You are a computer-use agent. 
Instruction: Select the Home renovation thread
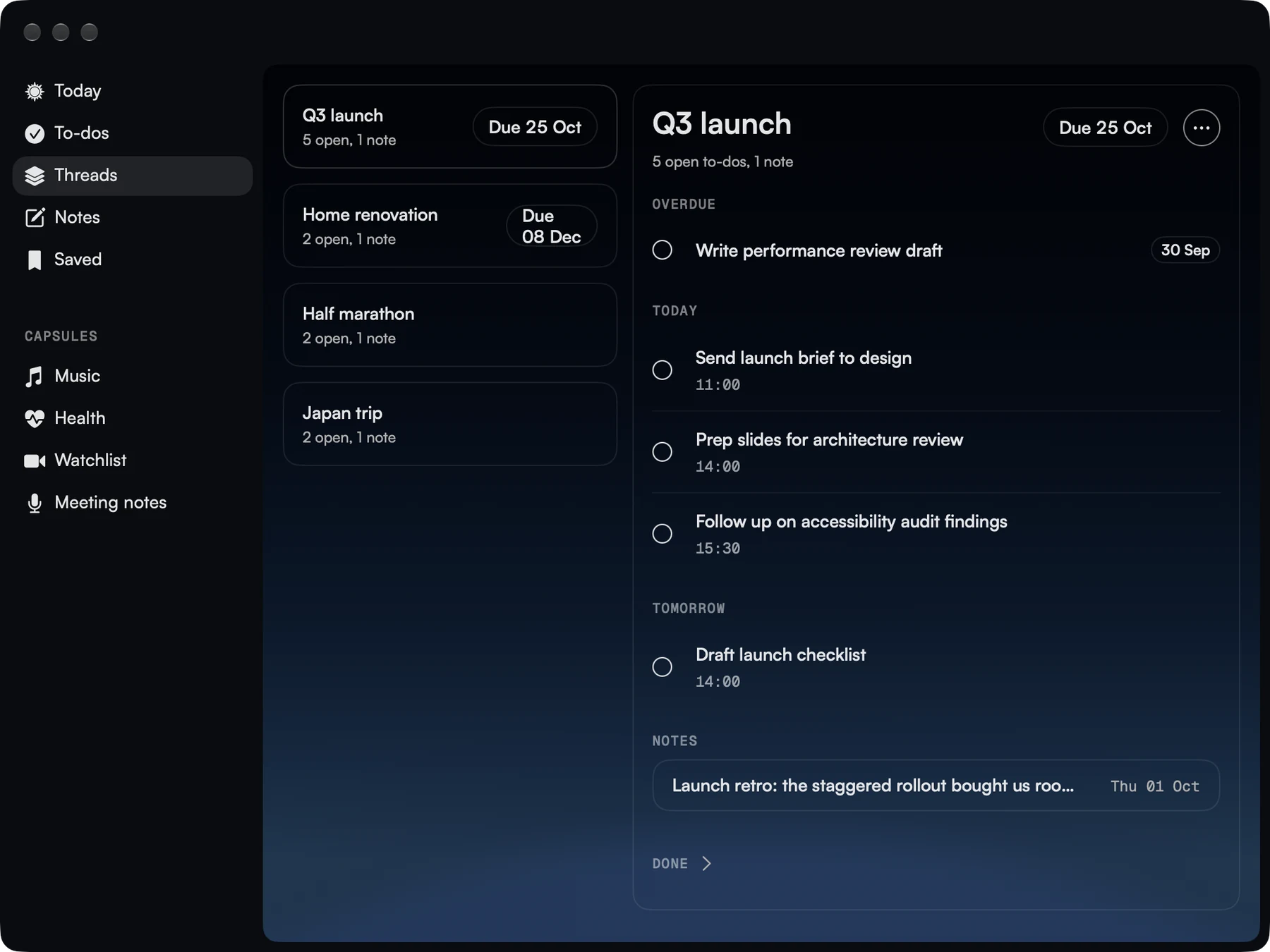[x=450, y=226]
